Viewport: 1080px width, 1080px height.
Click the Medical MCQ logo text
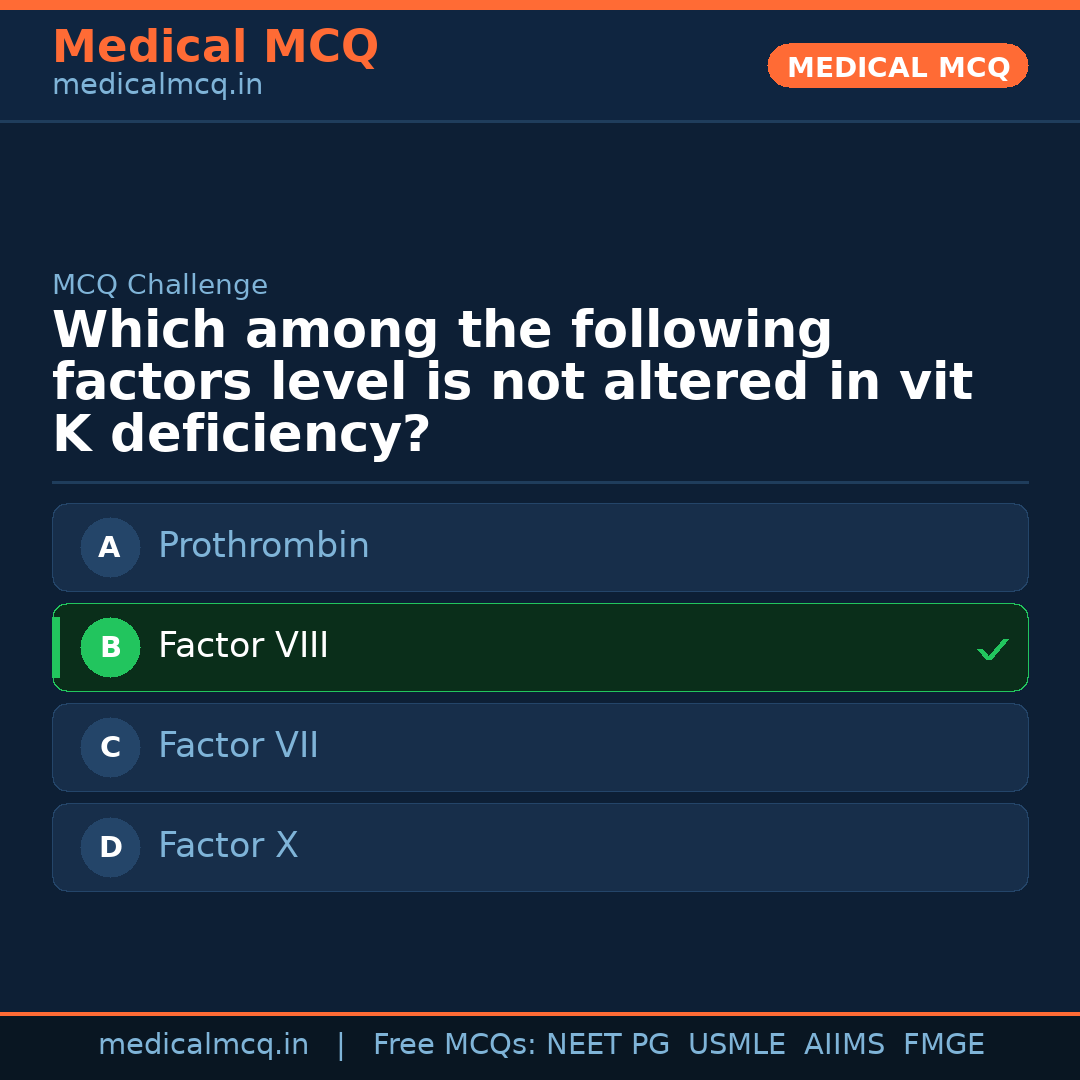(215, 46)
